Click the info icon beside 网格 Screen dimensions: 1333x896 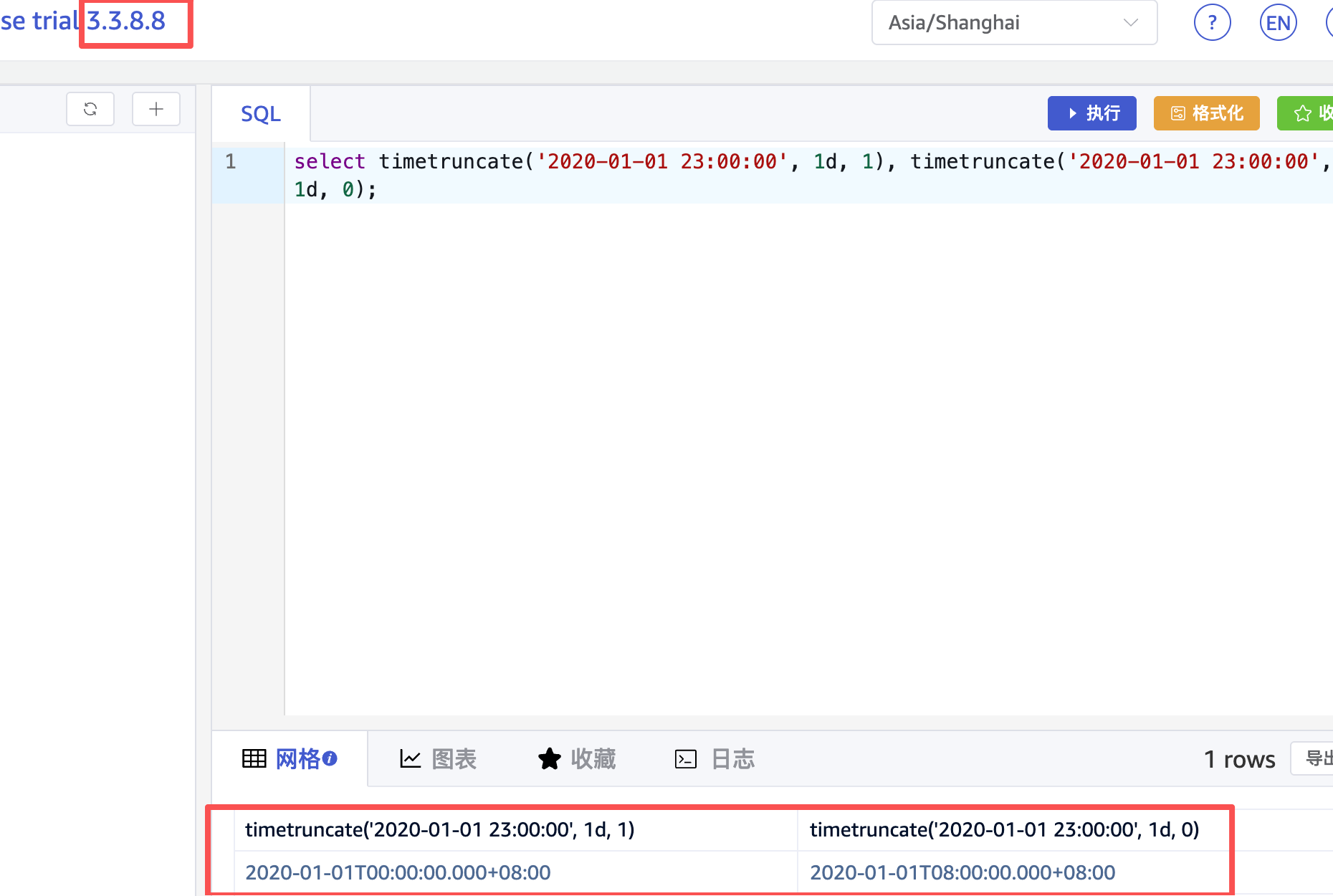click(330, 758)
